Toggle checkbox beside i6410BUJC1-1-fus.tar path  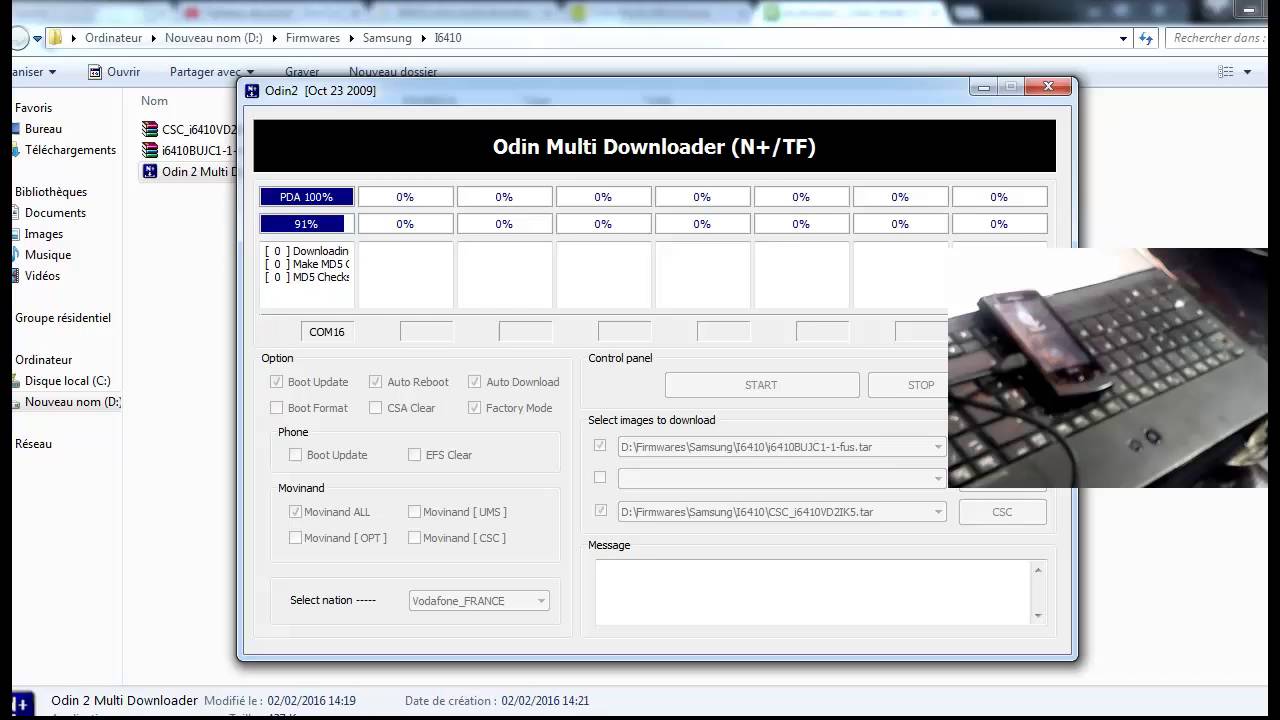(600, 446)
